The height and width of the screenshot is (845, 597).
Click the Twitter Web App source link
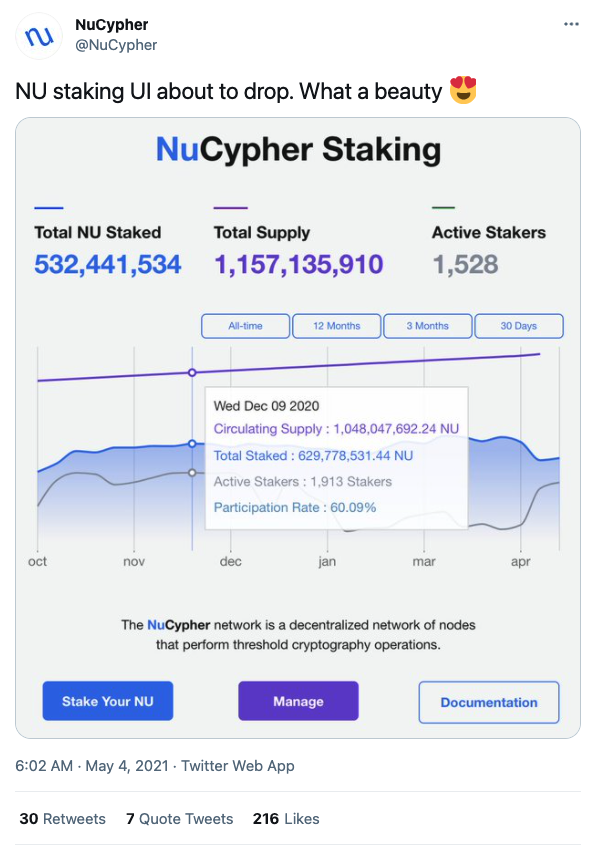click(238, 766)
